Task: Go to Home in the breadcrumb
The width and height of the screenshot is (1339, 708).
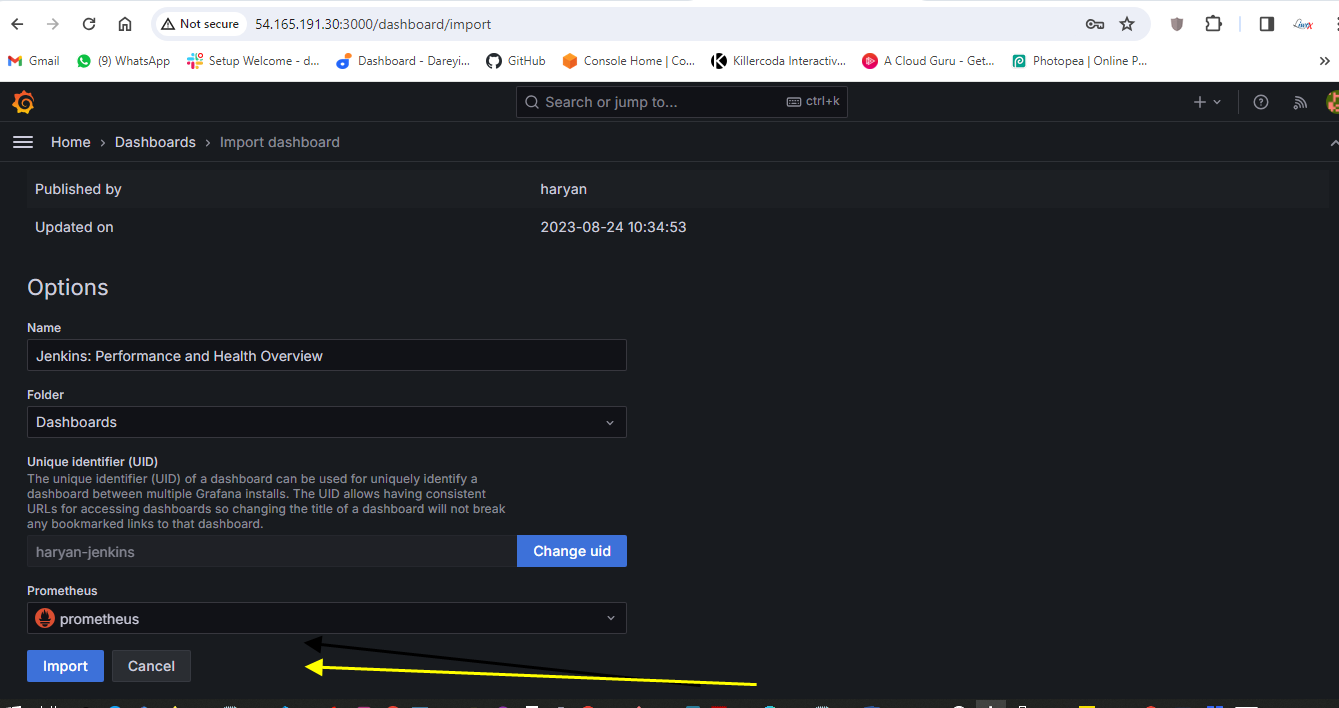Action: (x=71, y=142)
